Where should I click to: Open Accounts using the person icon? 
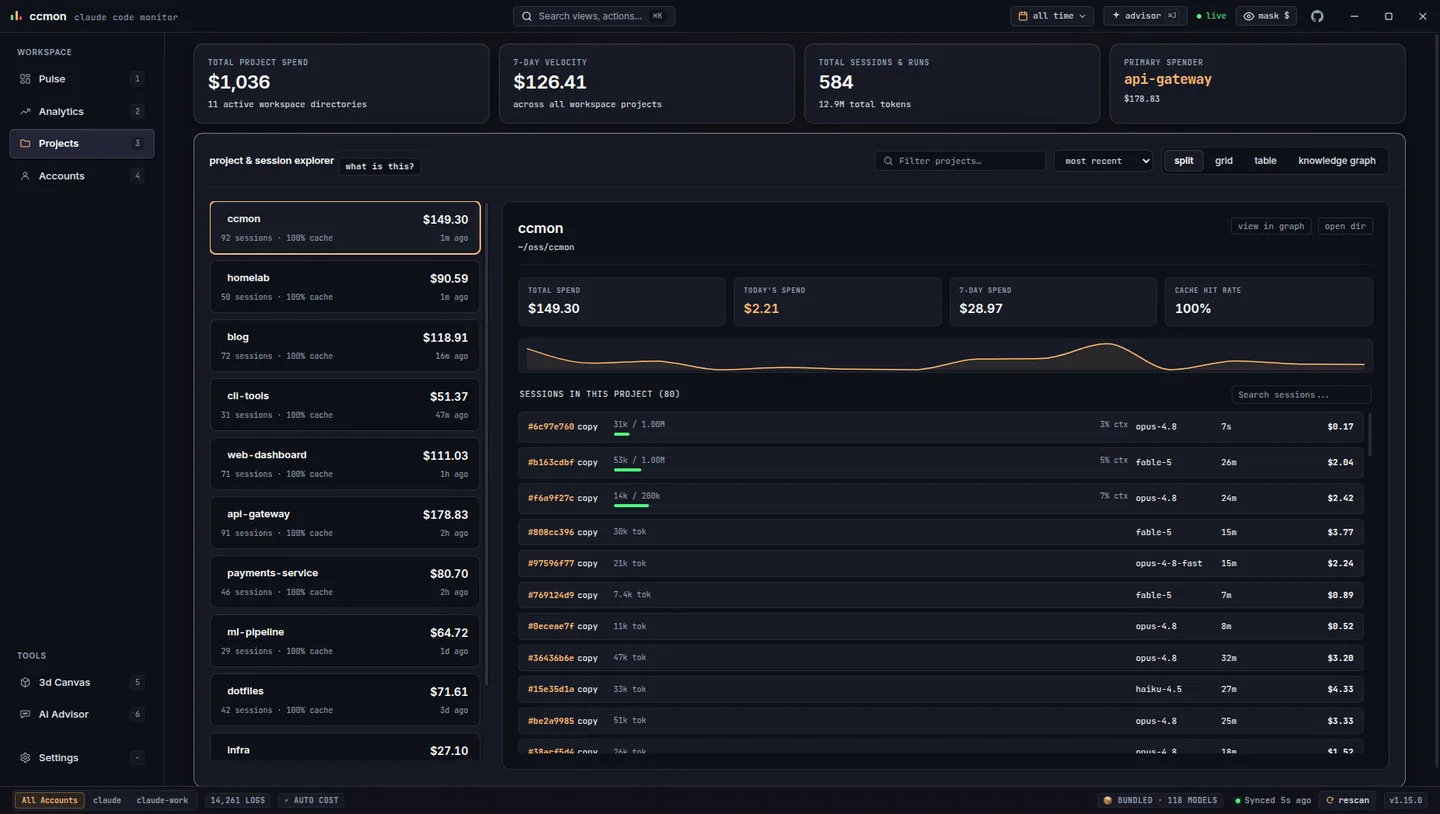point(25,176)
